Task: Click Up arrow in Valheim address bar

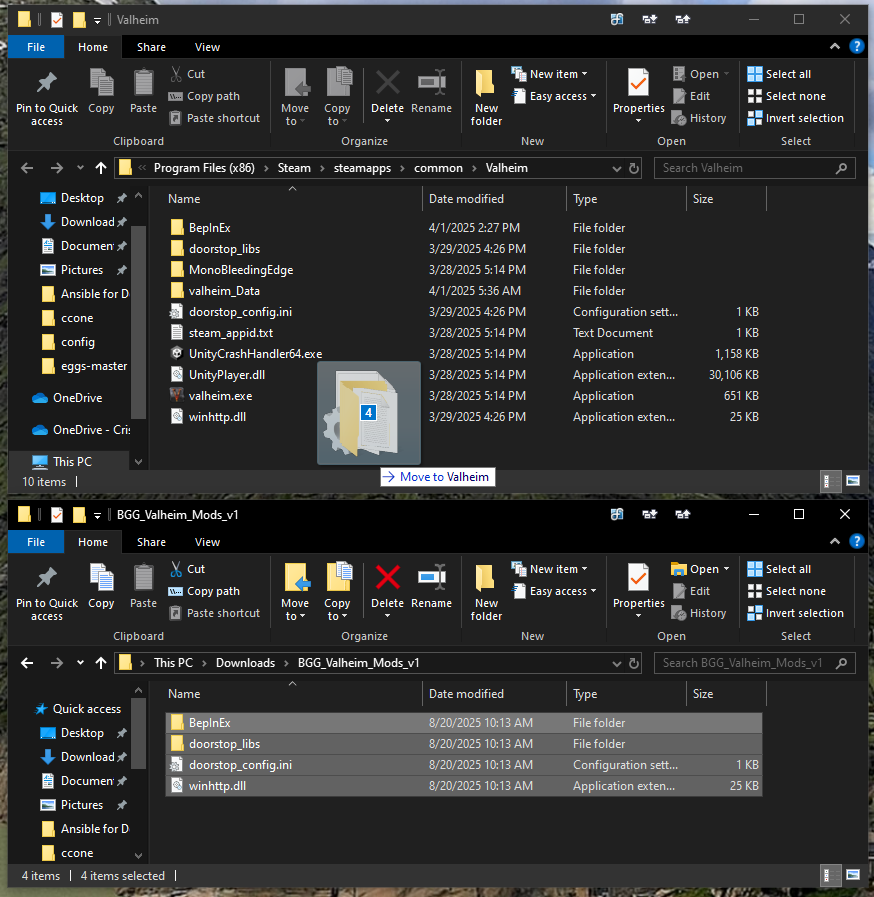Action: (x=101, y=168)
